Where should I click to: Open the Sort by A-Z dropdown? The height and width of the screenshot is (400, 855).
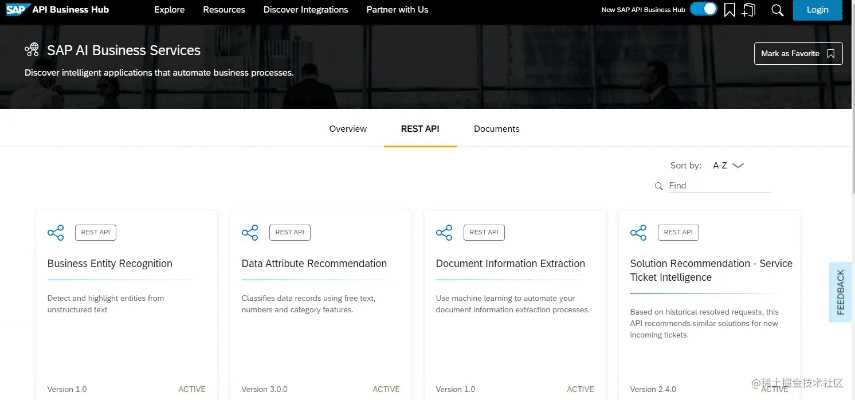tap(728, 165)
